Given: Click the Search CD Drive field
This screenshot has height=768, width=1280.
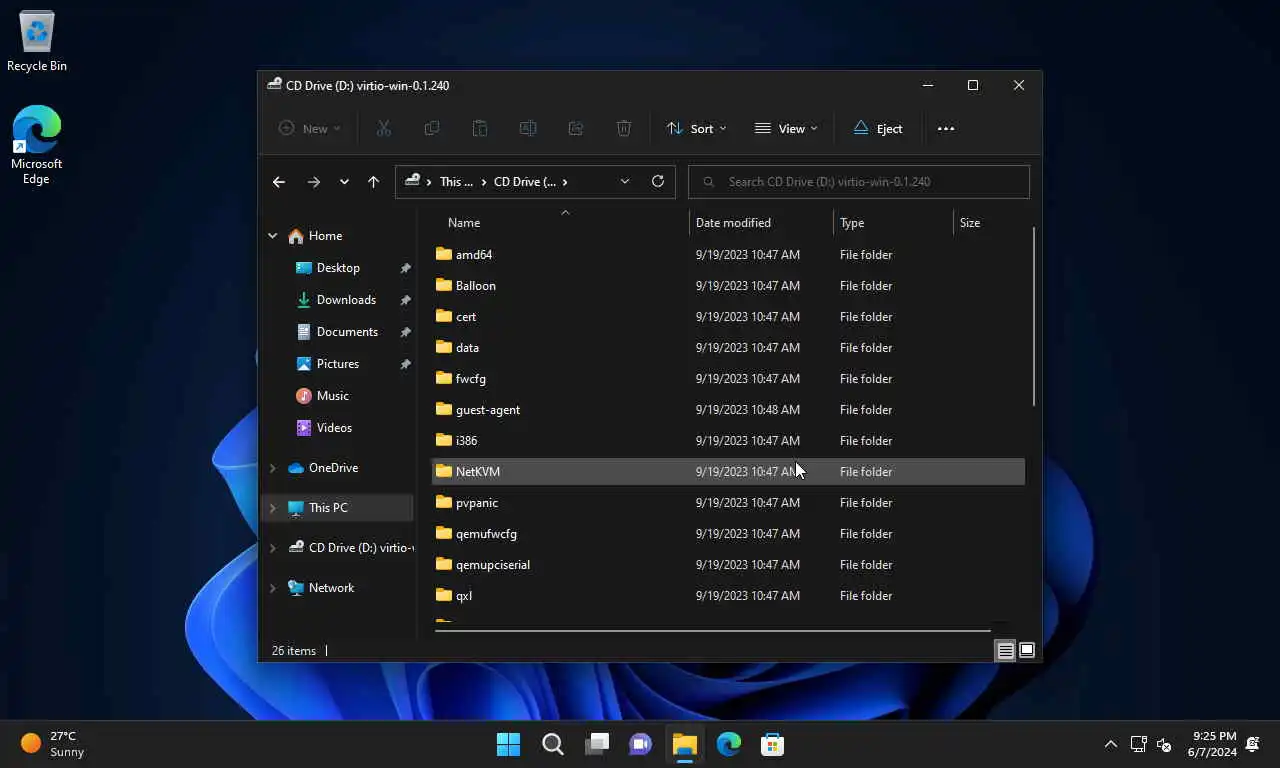Looking at the screenshot, I should coord(859,181).
